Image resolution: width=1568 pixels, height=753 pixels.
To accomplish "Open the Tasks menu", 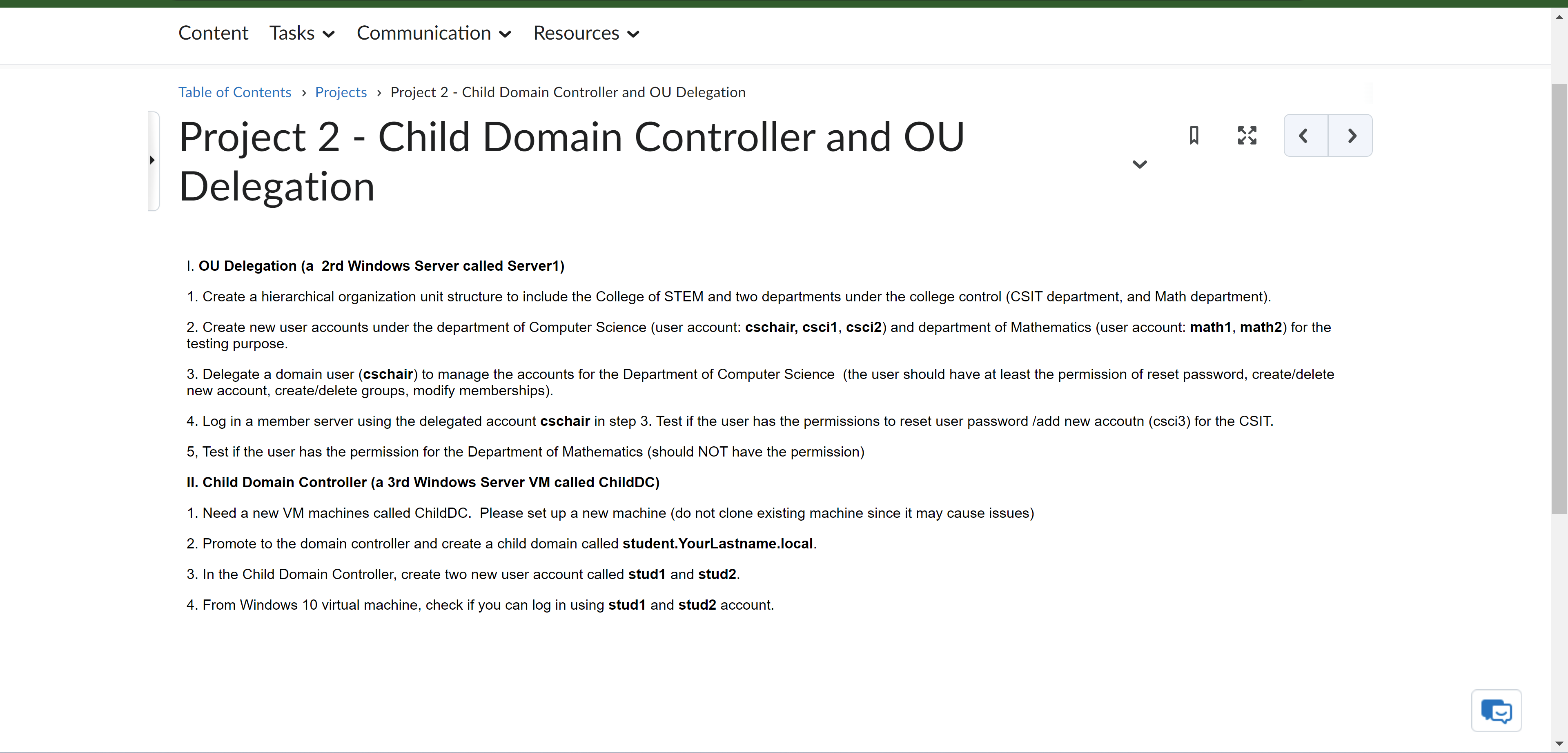I will coord(292,33).
